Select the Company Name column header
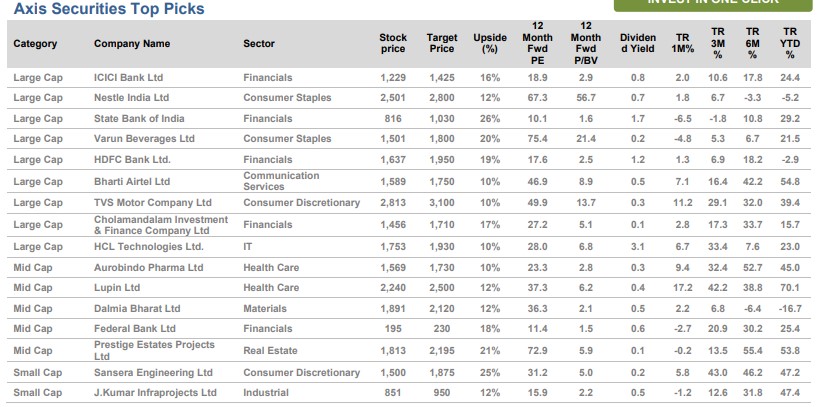This screenshot has height=407, width=817. click(x=132, y=44)
